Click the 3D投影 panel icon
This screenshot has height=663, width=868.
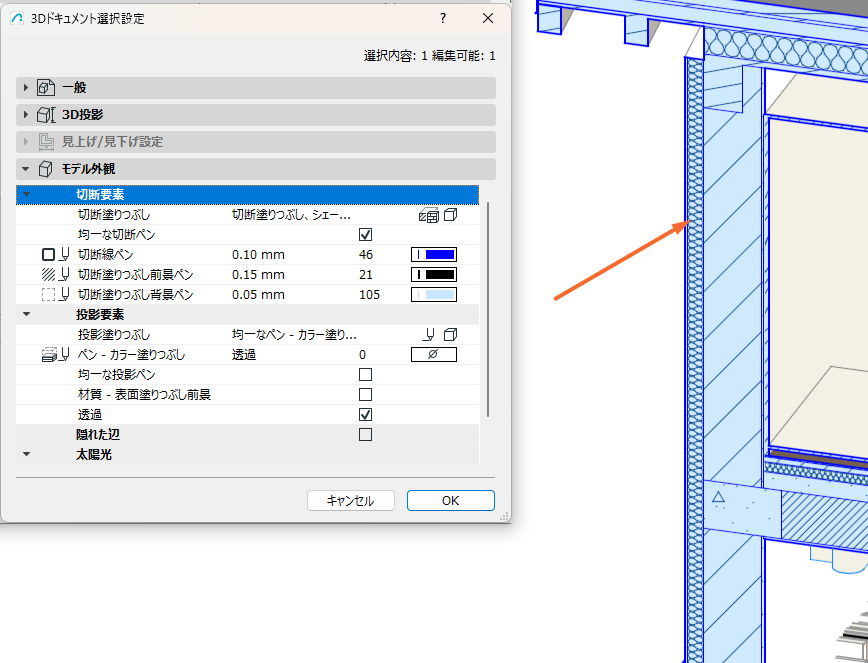(x=46, y=115)
